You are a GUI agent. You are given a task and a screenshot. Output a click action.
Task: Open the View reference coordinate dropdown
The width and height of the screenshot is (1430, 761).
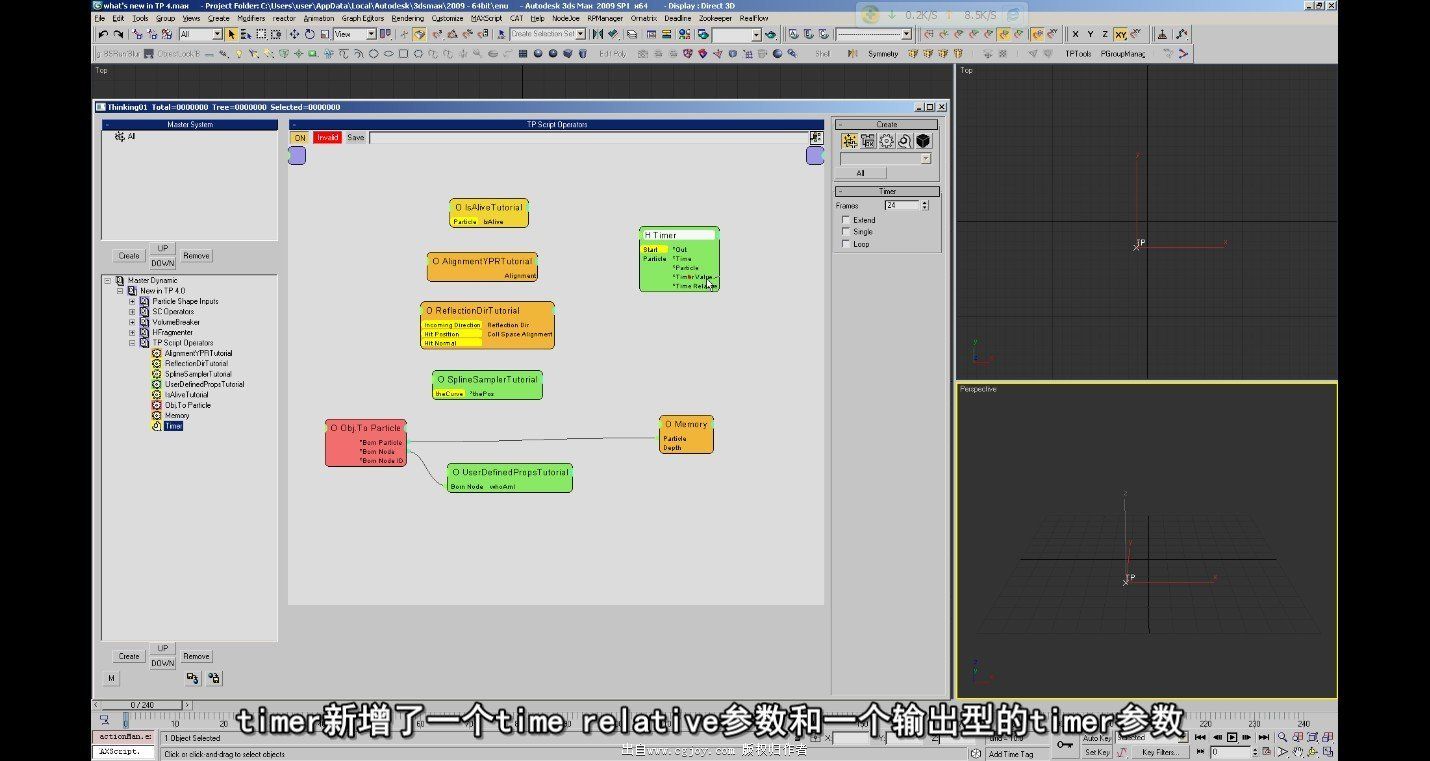point(371,34)
